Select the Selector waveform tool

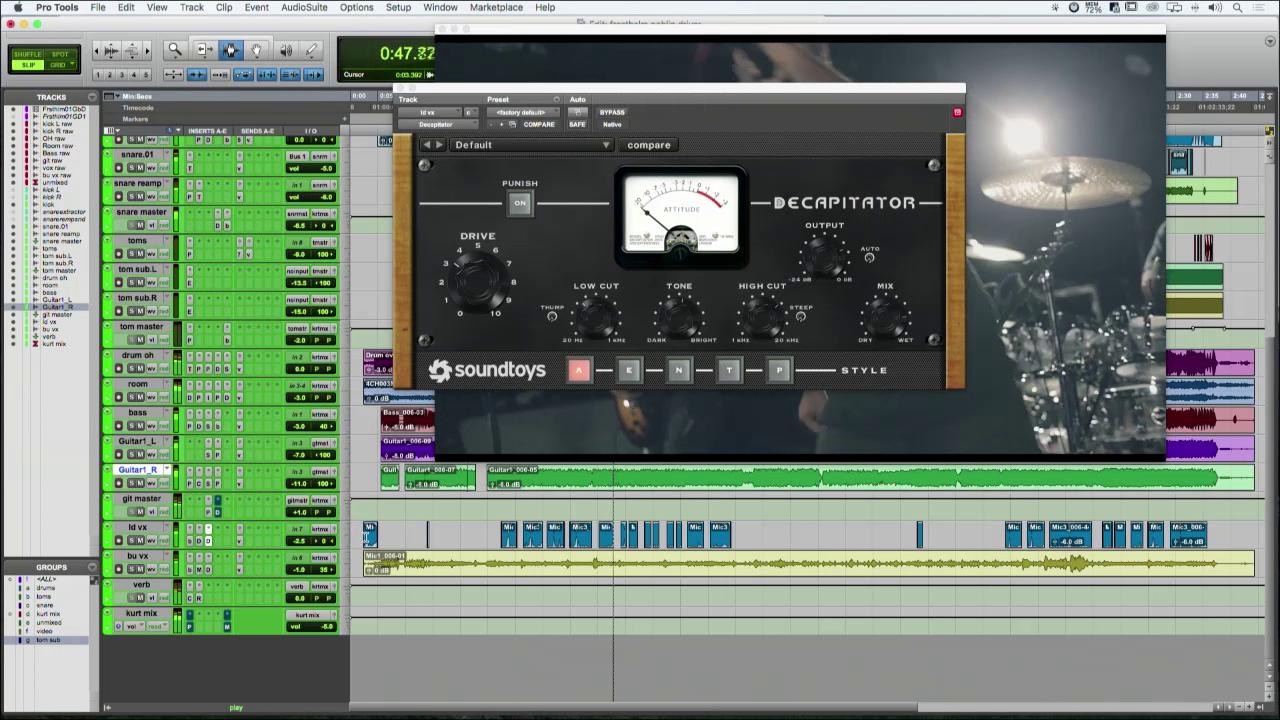tap(231, 50)
